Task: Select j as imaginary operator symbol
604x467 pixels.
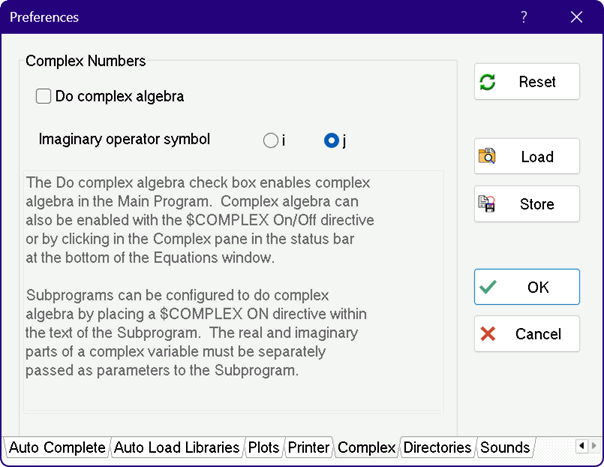Action: [332, 141]
